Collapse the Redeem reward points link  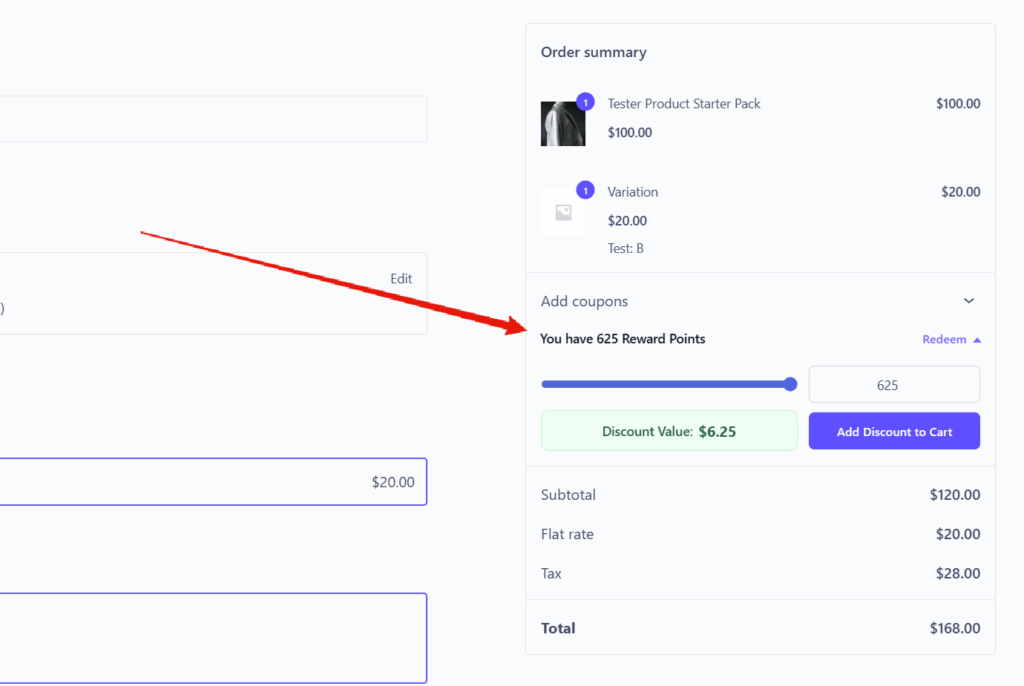pos(944,340)
